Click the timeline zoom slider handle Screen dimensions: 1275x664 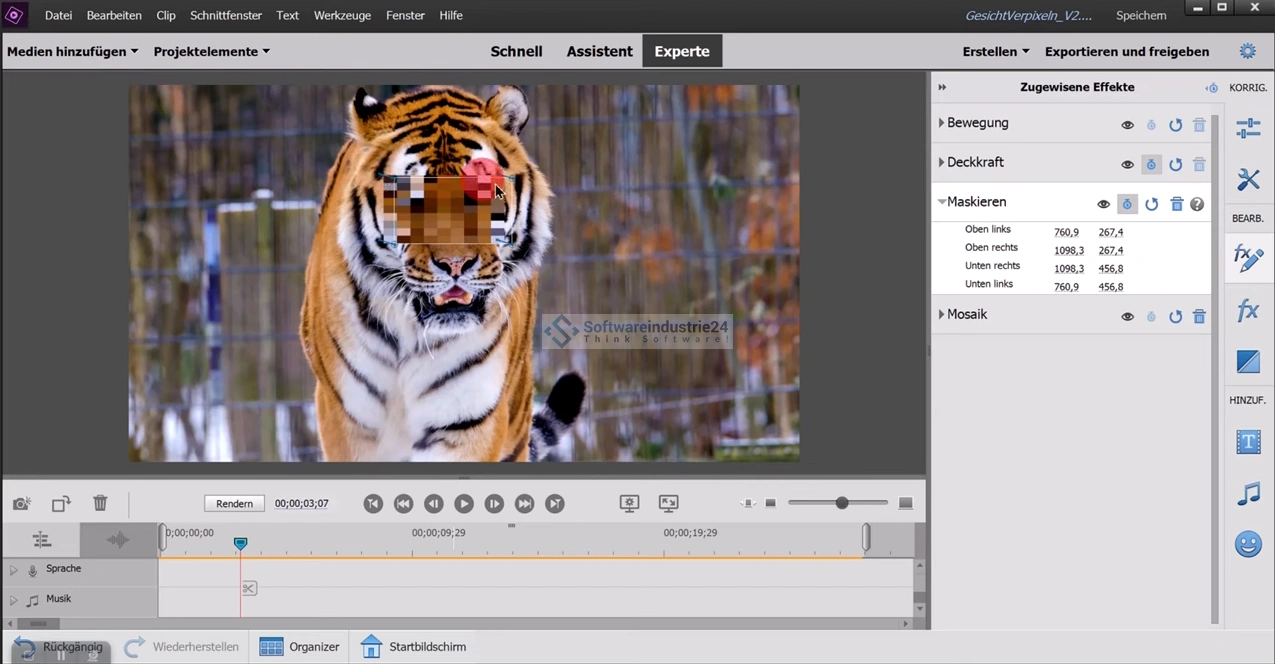(842, 503)
